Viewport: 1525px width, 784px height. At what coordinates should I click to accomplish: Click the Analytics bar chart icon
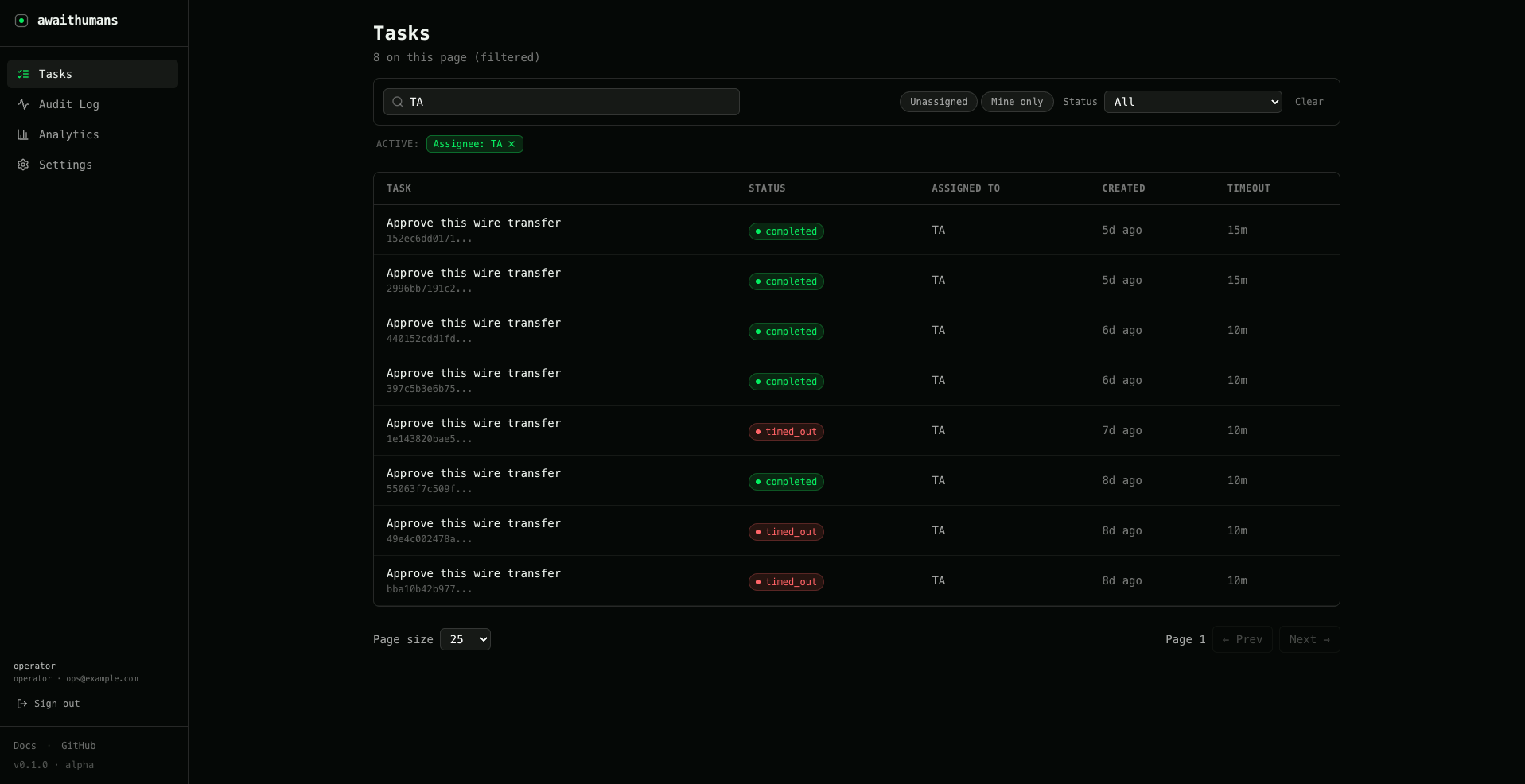point(23,134)
